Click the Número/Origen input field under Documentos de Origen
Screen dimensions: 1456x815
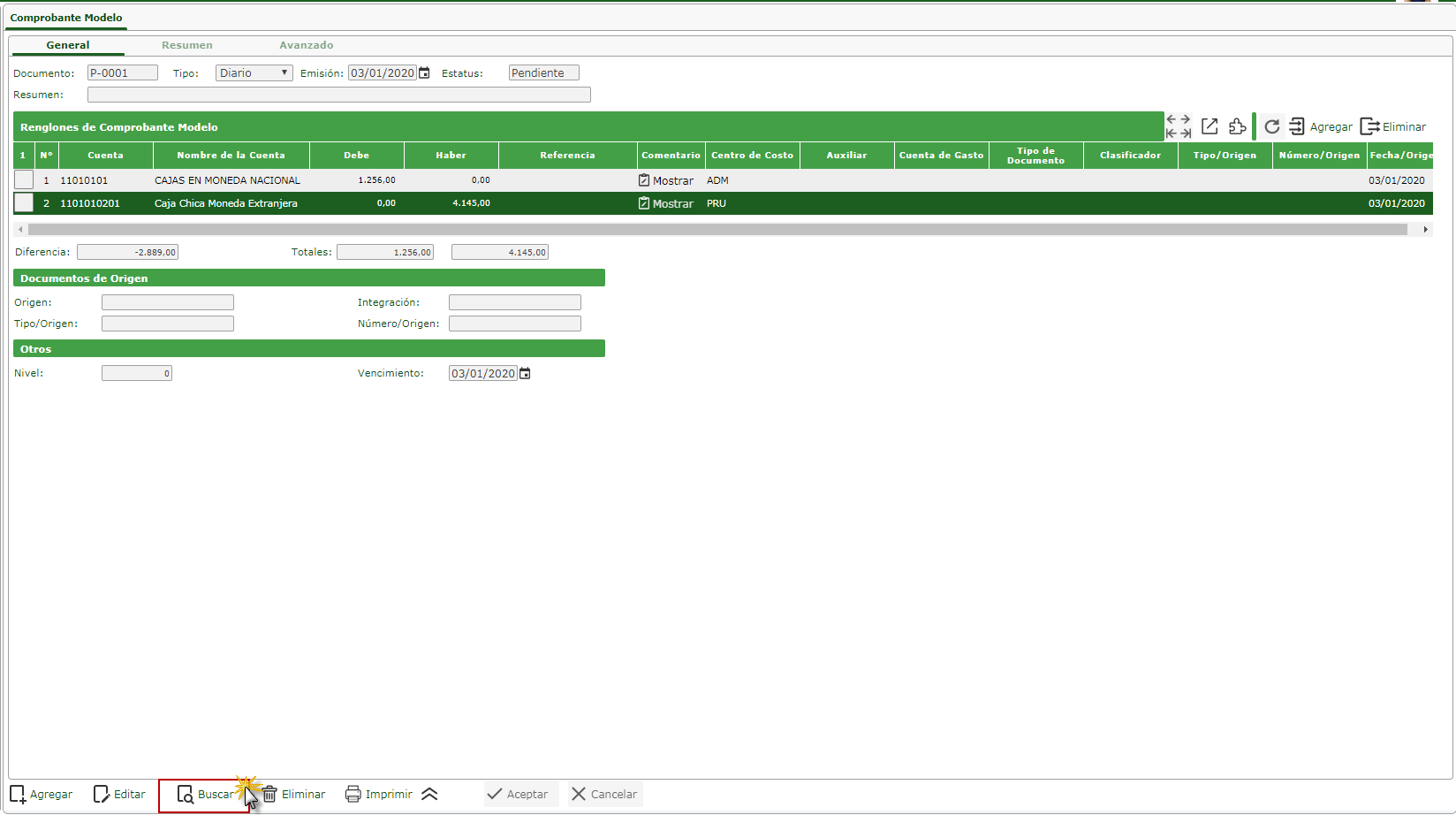pyautogui.click(x=515, y=324)
